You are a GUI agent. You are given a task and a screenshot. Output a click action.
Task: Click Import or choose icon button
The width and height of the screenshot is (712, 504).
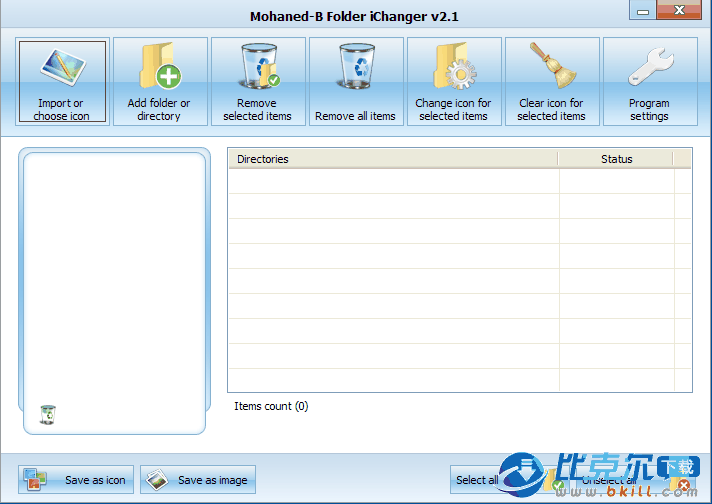pos(62,82)
